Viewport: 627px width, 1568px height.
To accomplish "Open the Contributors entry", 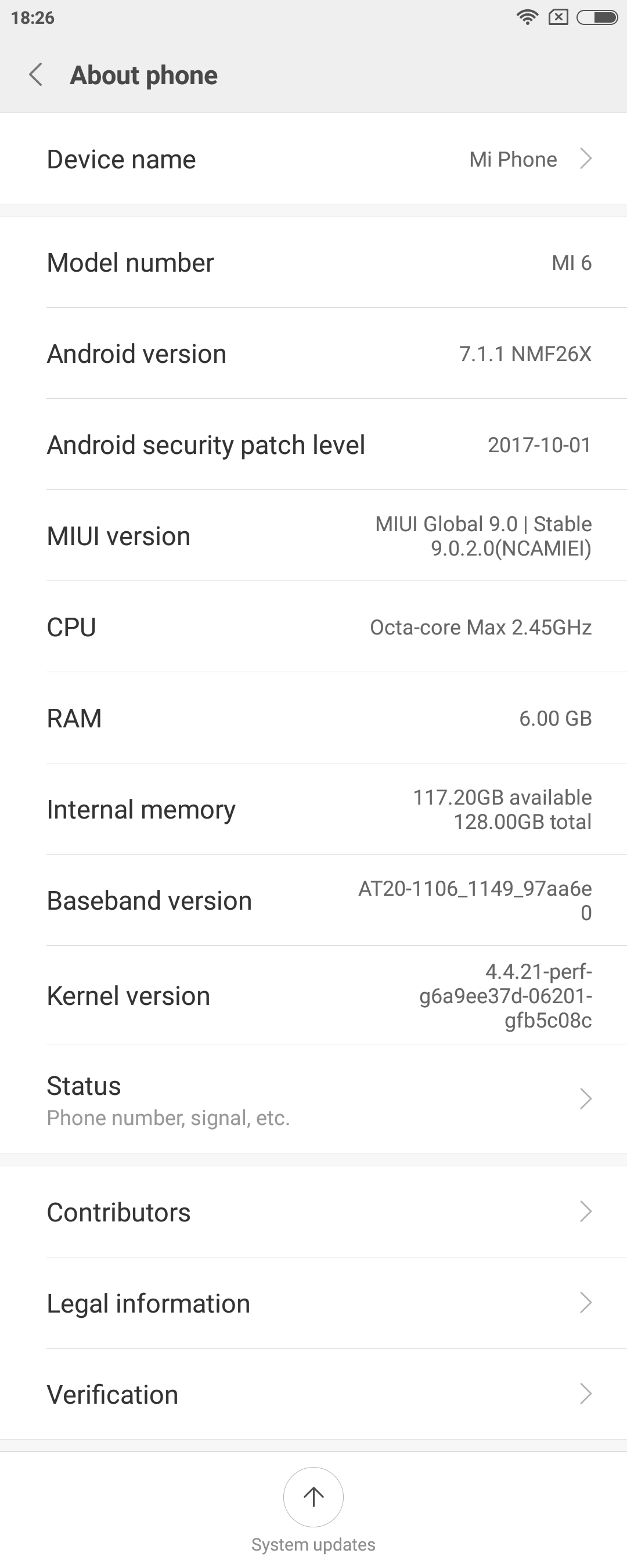I will click(x=118, y=1212).
